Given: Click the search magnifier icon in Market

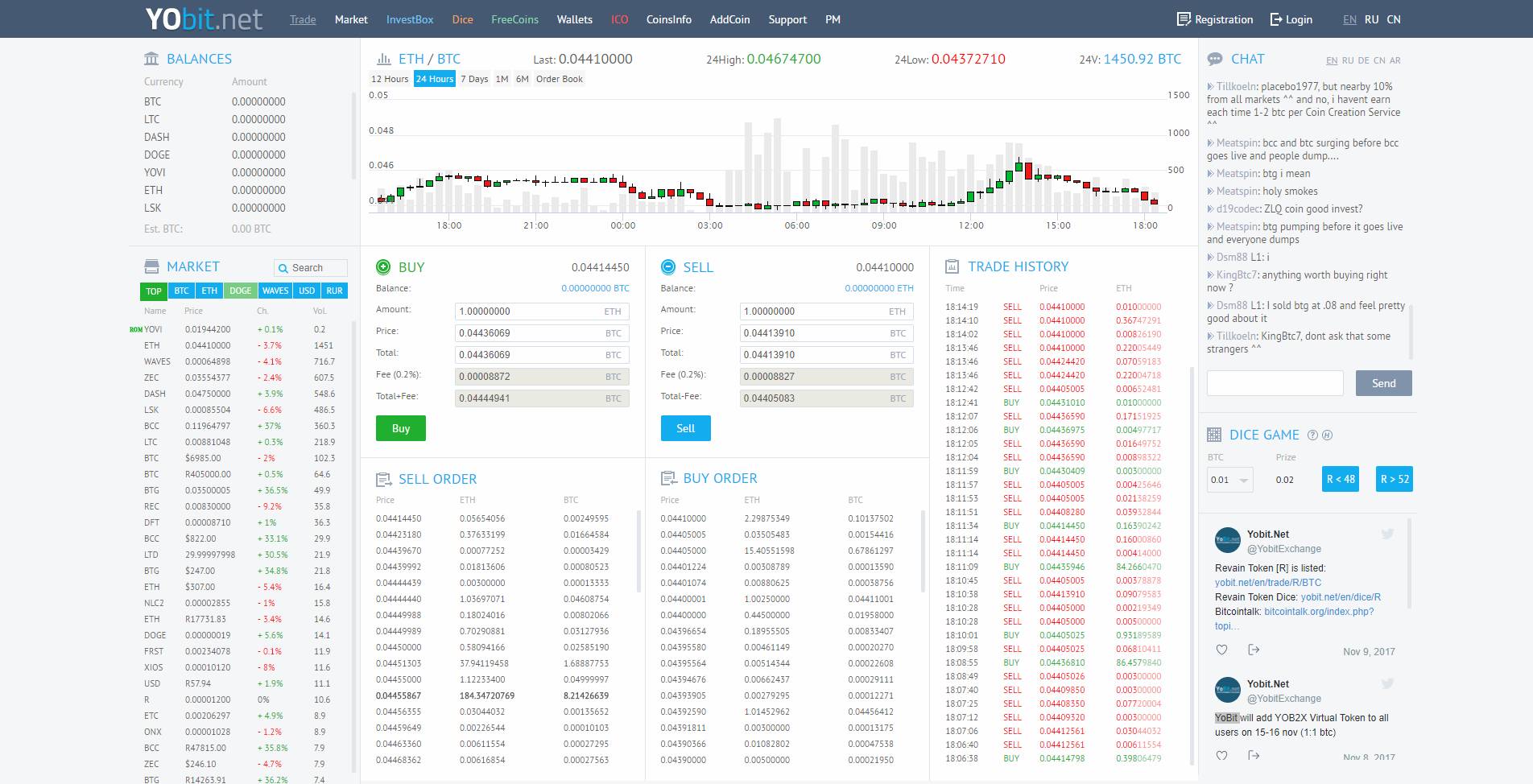Looking at the screenshot, I should (x=283, y=268).
